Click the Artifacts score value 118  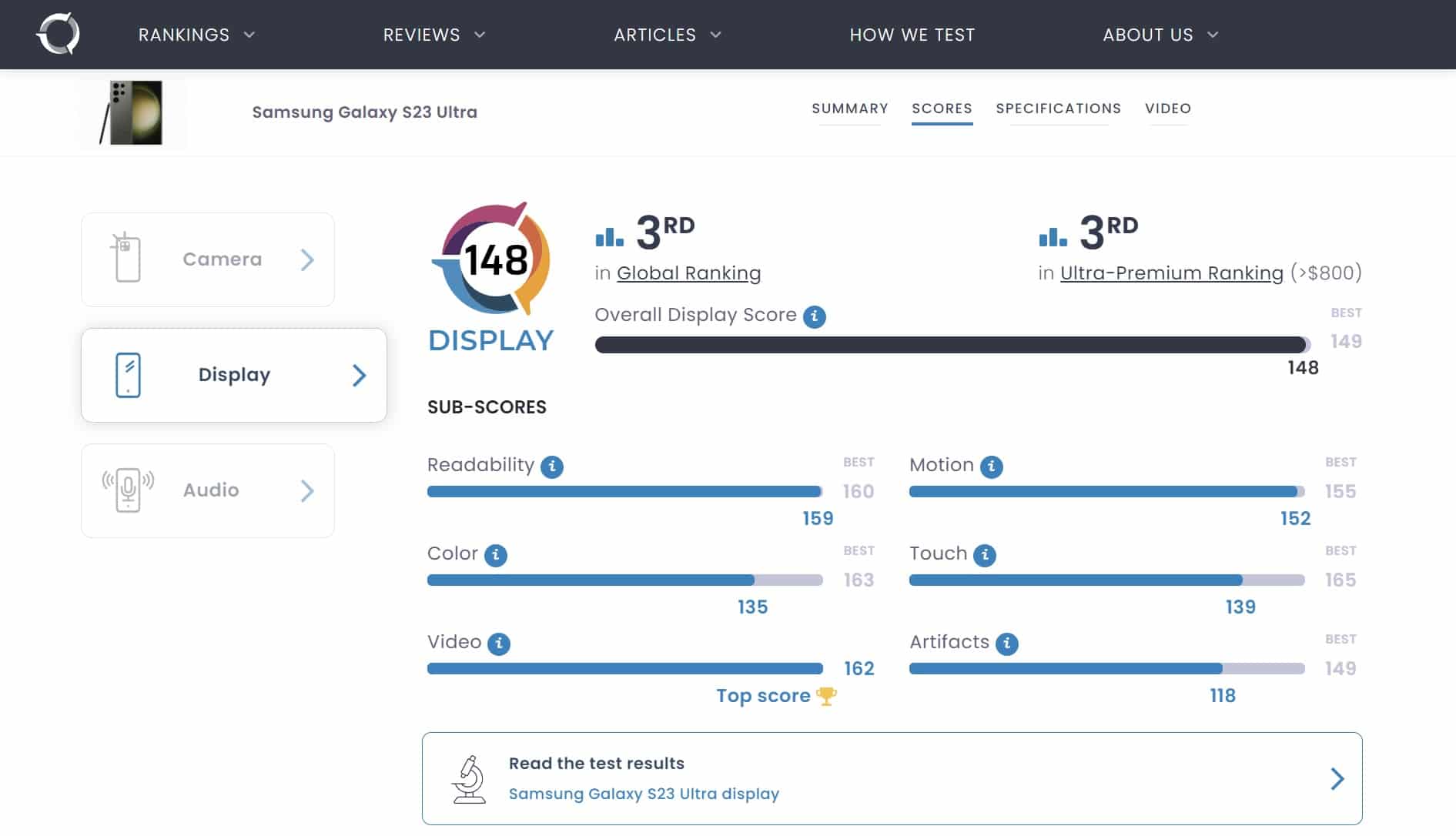point(1223,696)
